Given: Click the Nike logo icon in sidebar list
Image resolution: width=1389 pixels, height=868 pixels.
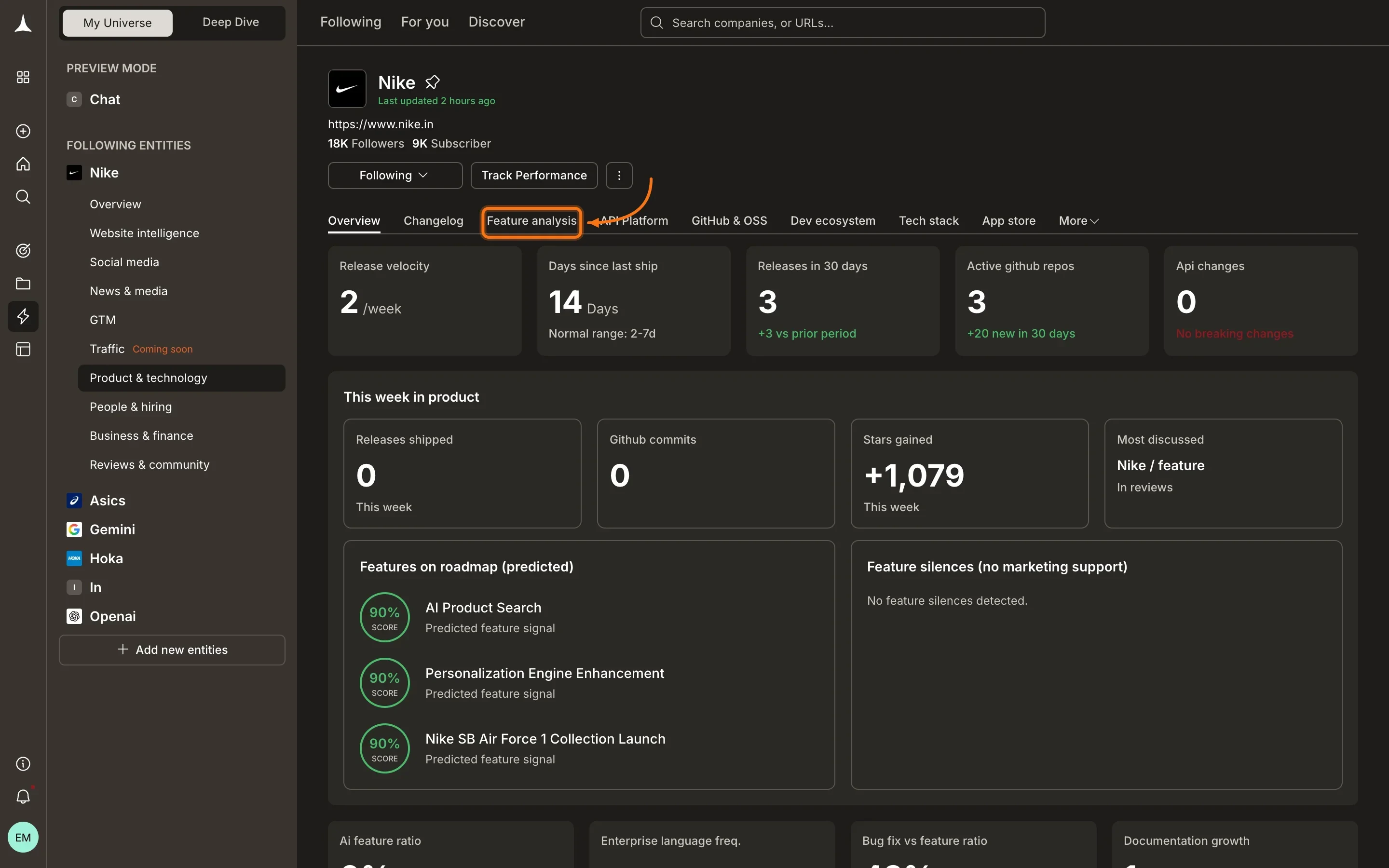Looking at the screenshot, I should pyautogui.click(x=74, y=173).
